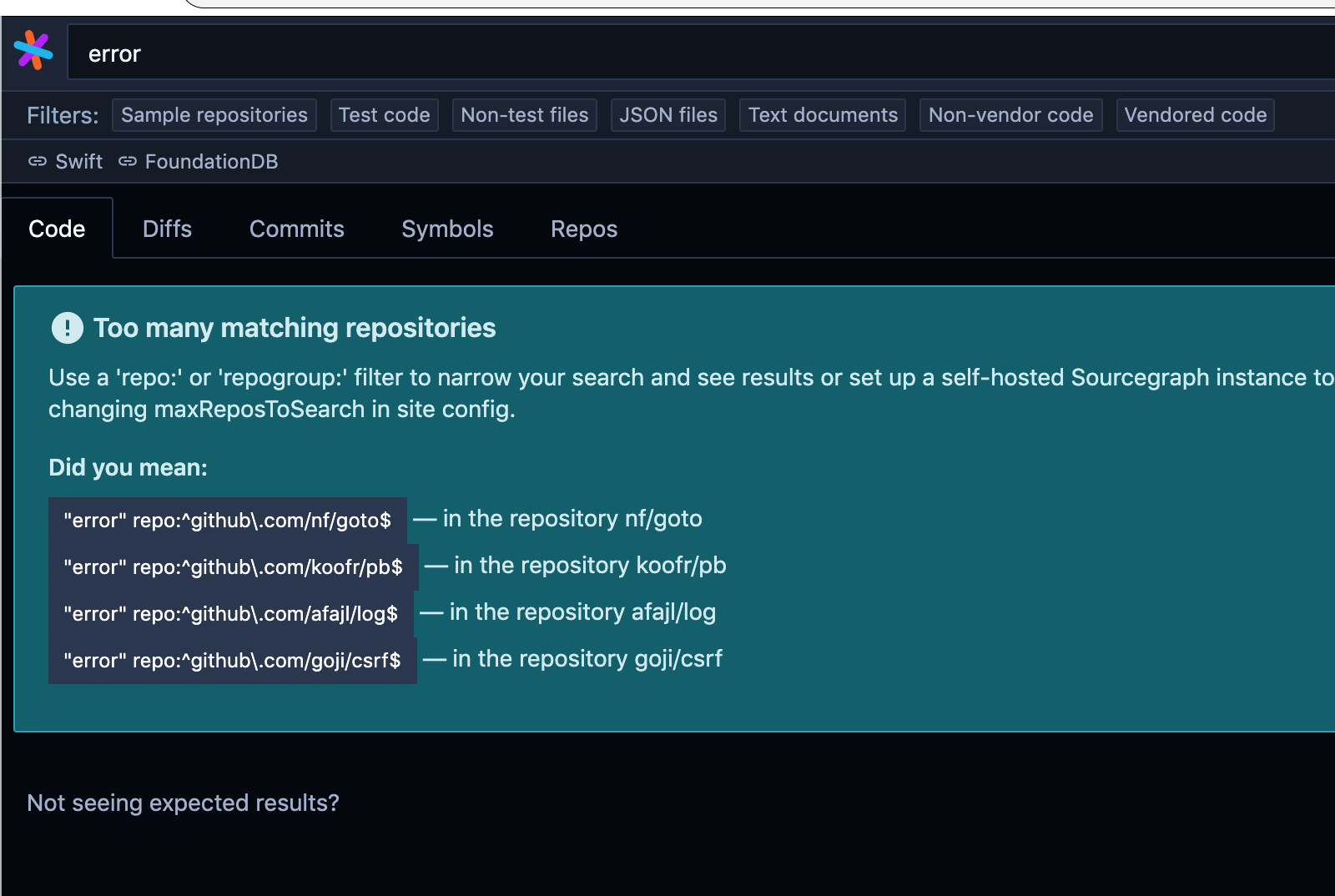Choose the afajl/log repo query suggestion

231,613
